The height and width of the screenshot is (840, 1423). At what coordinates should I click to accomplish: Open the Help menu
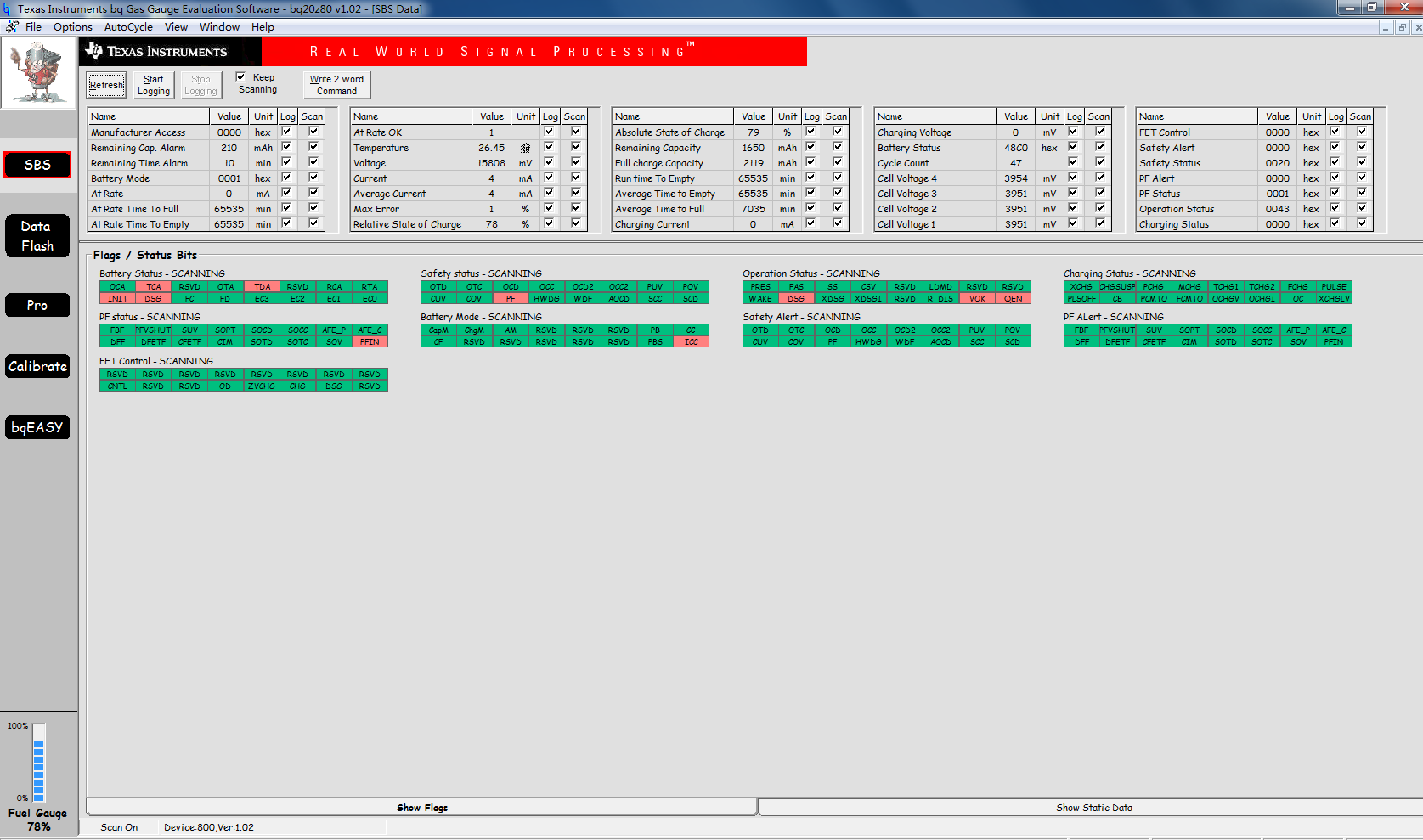[263, 27]
